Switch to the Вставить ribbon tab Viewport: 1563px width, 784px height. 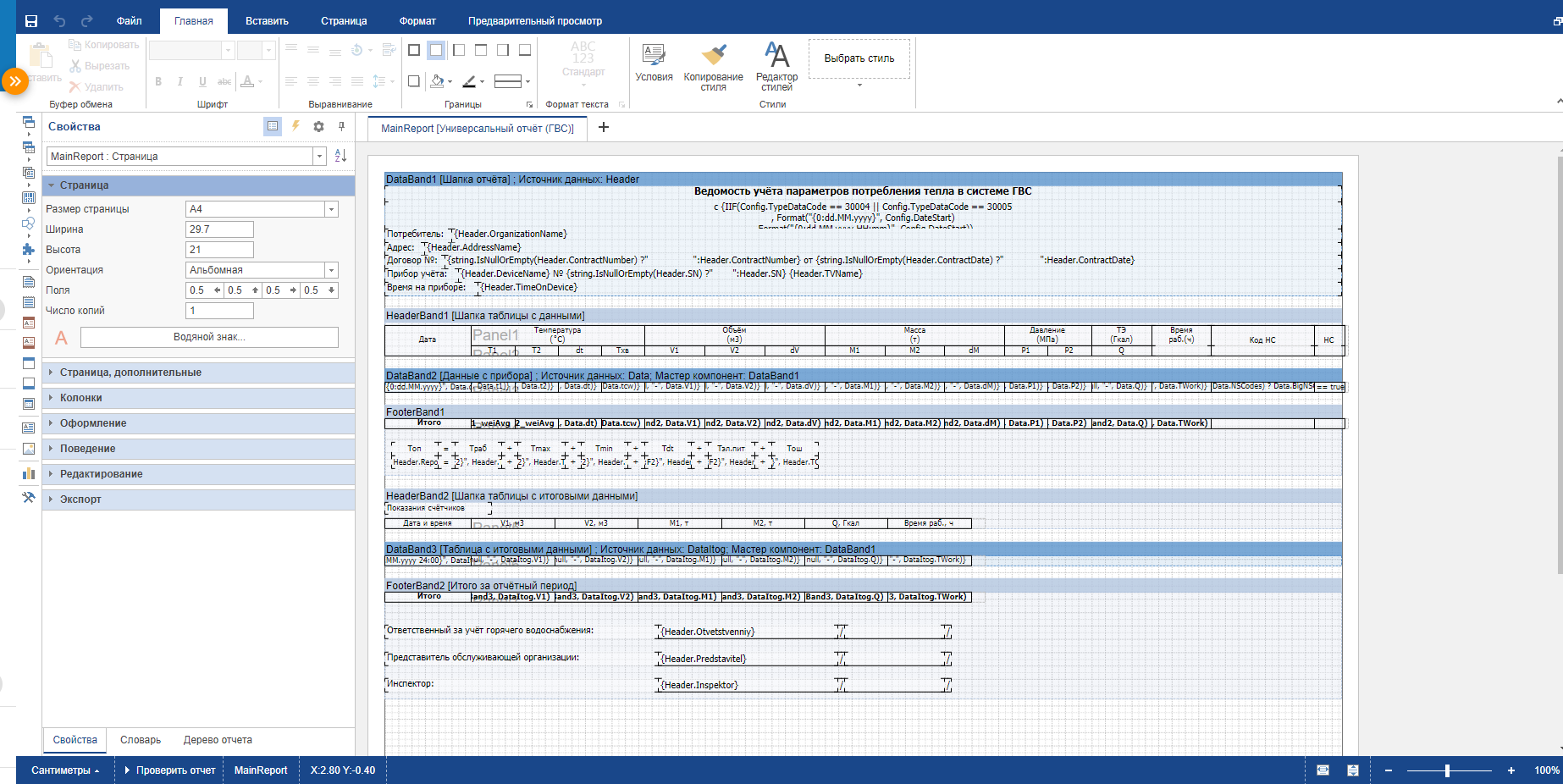tap(267, 21)
